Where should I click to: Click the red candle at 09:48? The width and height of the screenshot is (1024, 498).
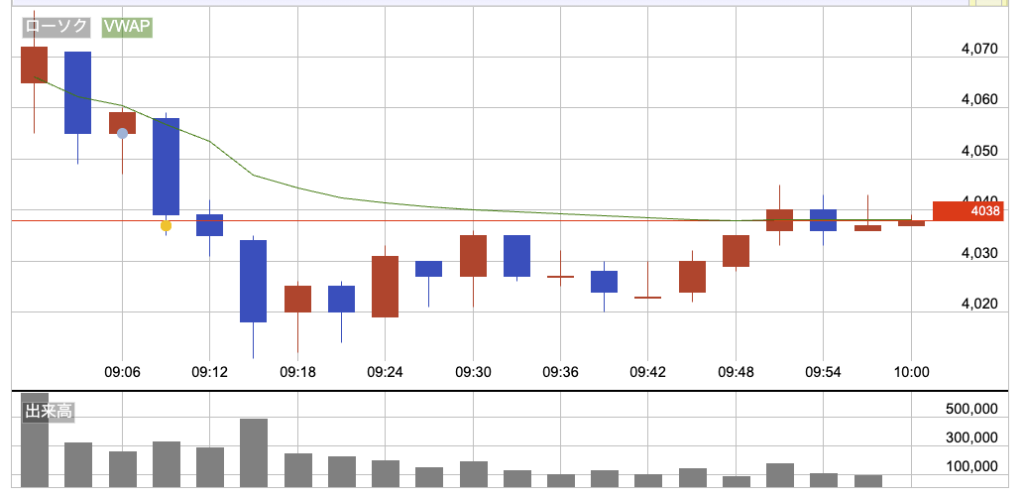click(x=736, y=251)
